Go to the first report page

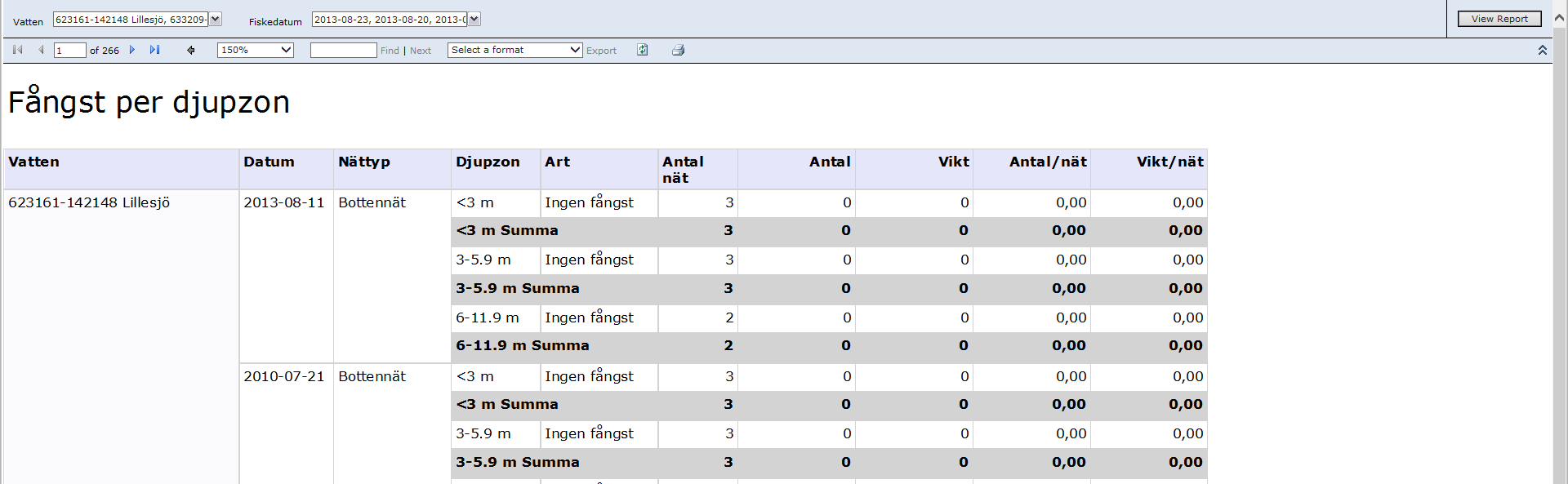(18, 50)
